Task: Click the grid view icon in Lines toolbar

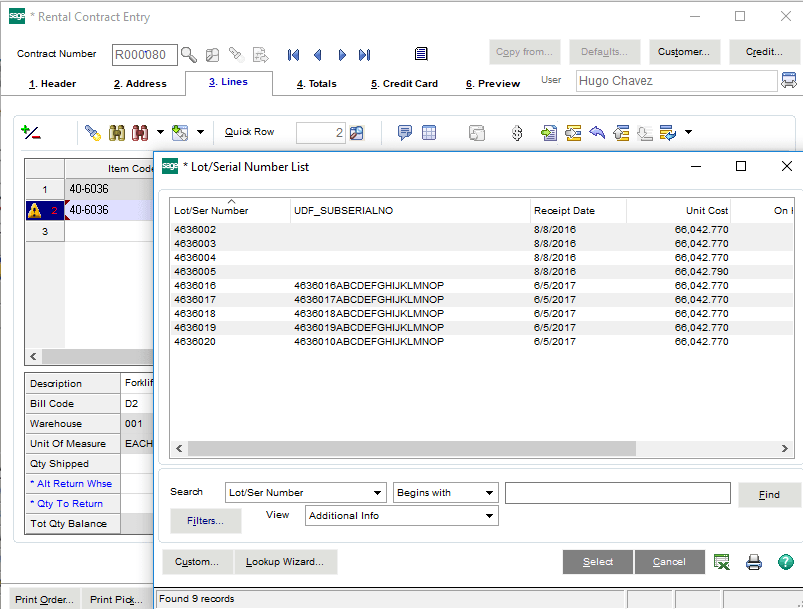Action: (x=429, y=133)
